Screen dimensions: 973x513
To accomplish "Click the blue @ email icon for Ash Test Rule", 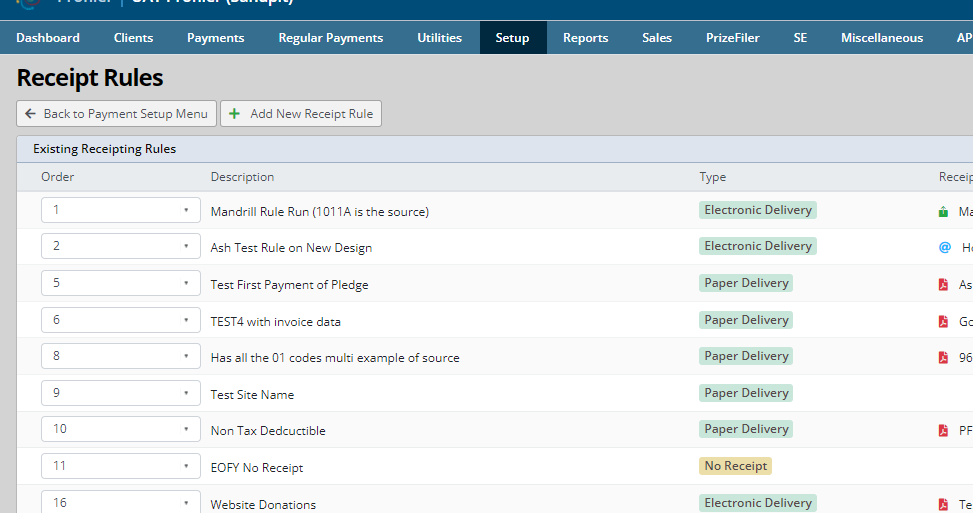I will coord(944,248).
